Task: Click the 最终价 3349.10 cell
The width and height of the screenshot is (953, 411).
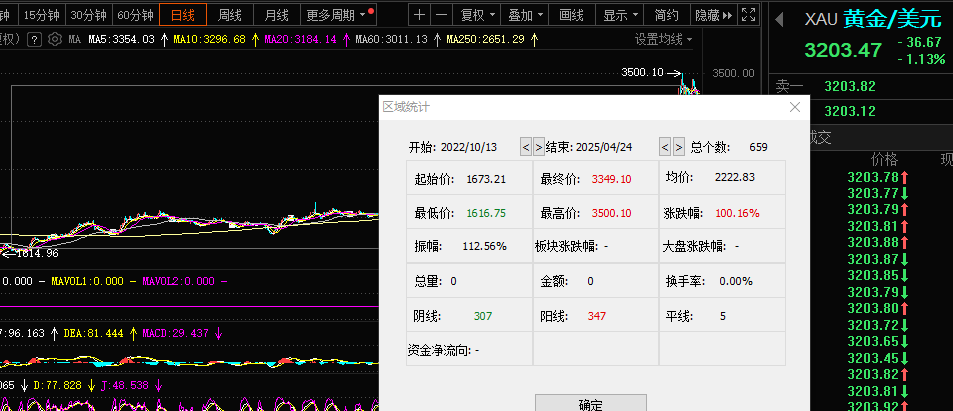Action: [596, 178]
